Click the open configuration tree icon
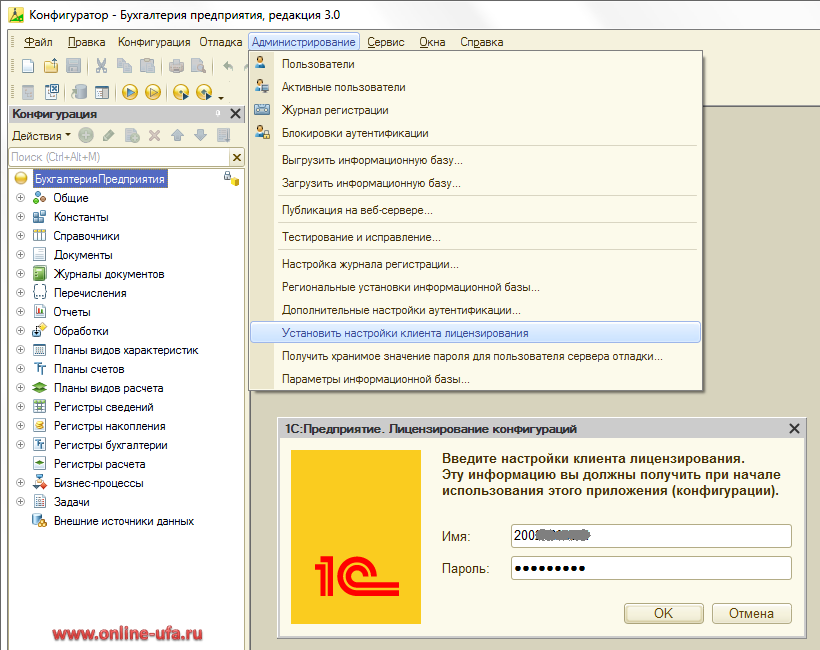Viewport: 820px width, 650px height. click(x=28, y=93)
